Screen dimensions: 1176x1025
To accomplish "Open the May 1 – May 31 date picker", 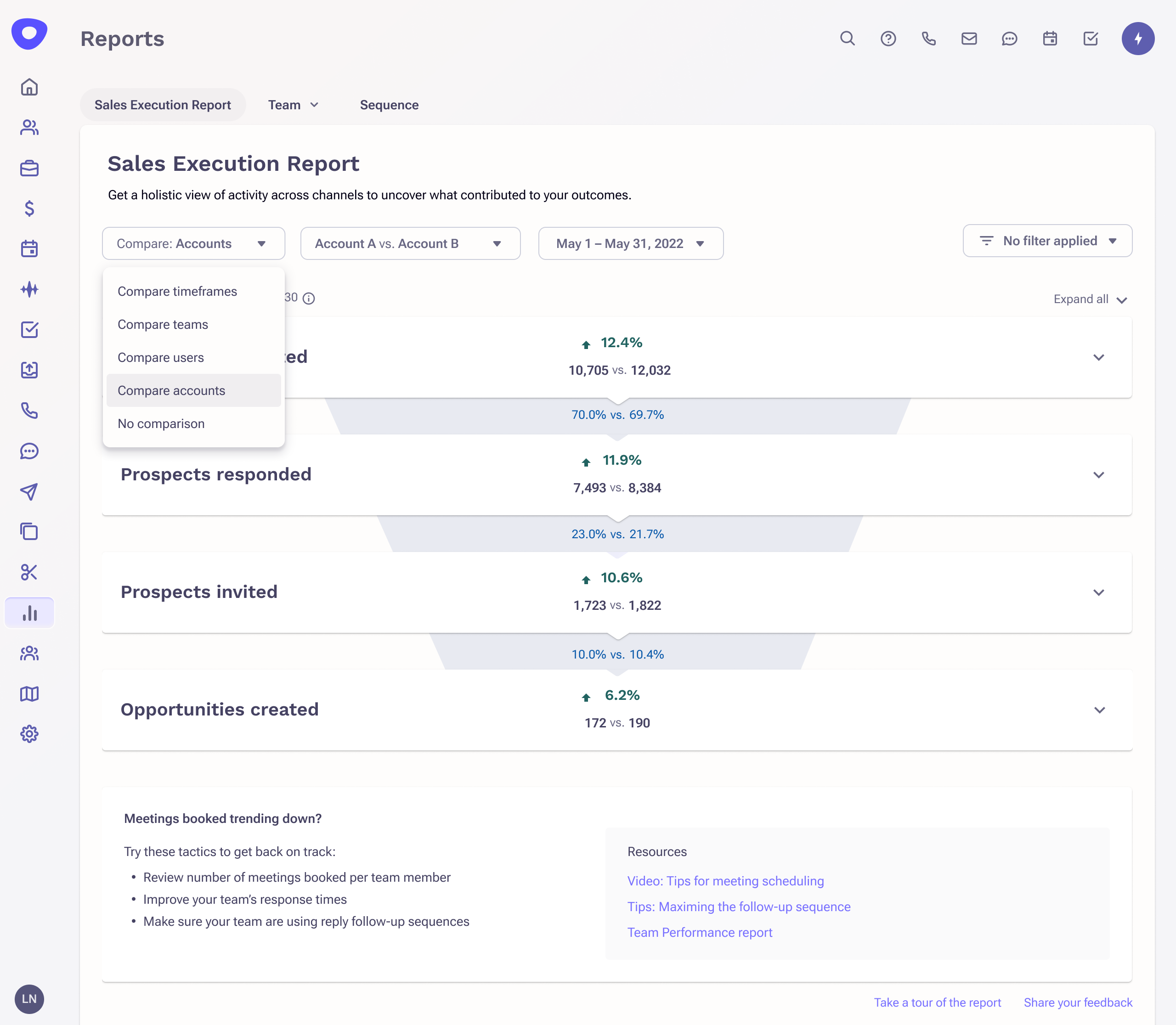I will pos(630,243).
